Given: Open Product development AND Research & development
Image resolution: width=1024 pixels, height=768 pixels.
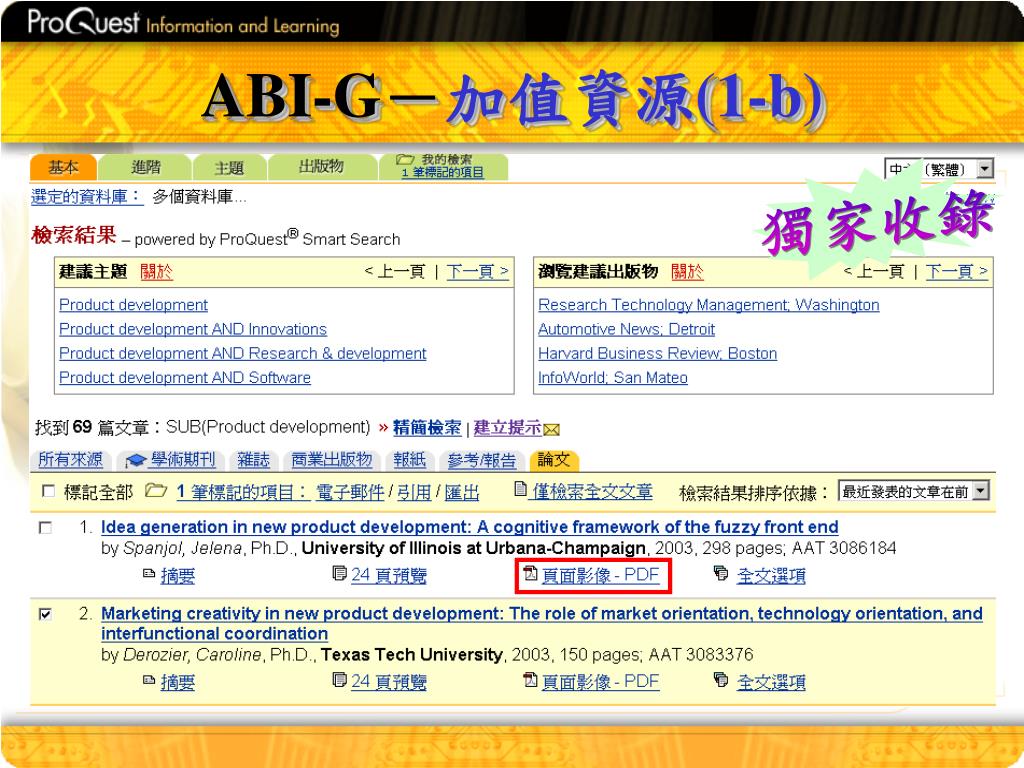Looking at the screenshot, I should [x=242, y=353].
